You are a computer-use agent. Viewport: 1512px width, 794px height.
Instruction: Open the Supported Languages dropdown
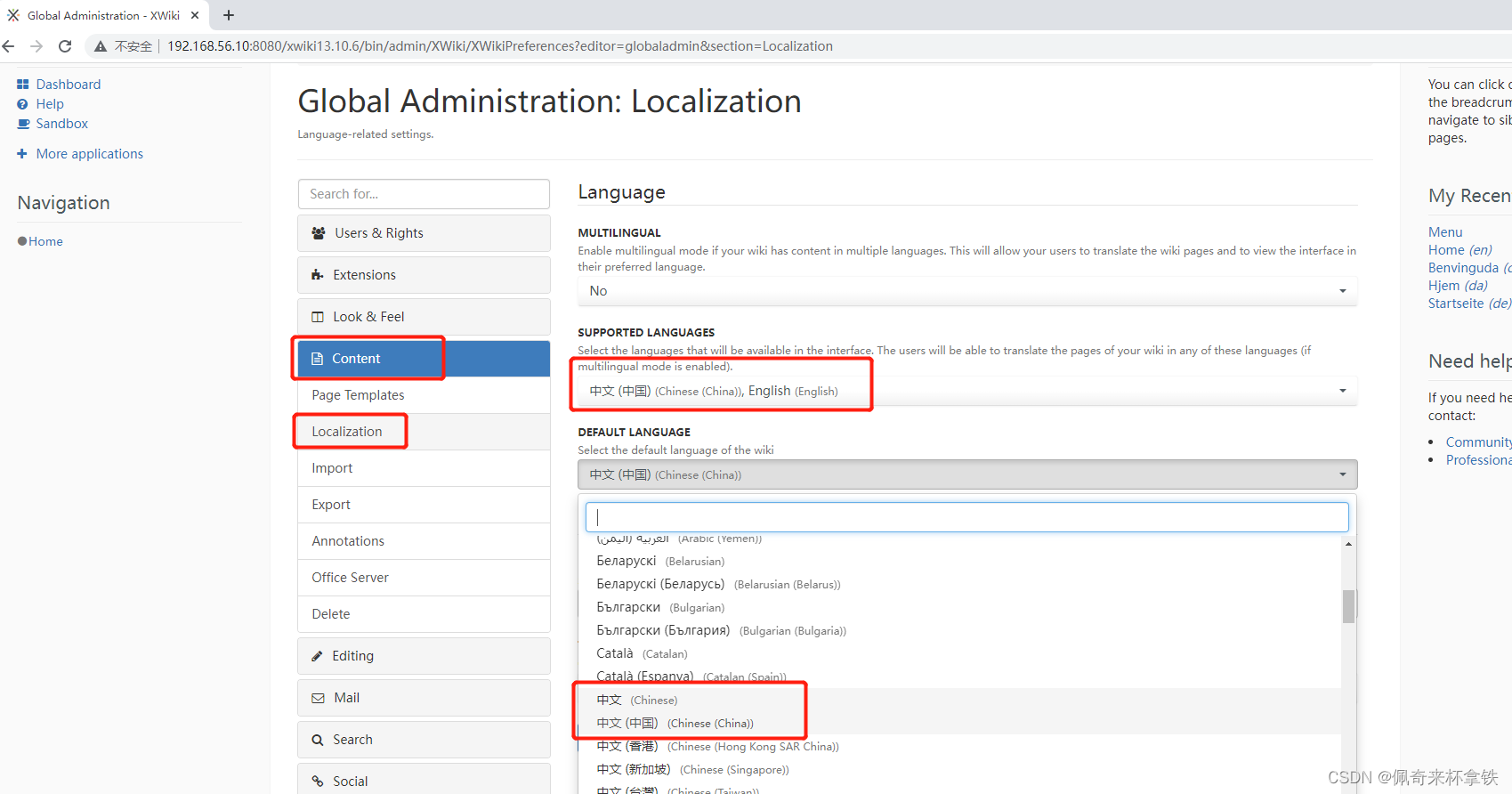pos(967,391)
